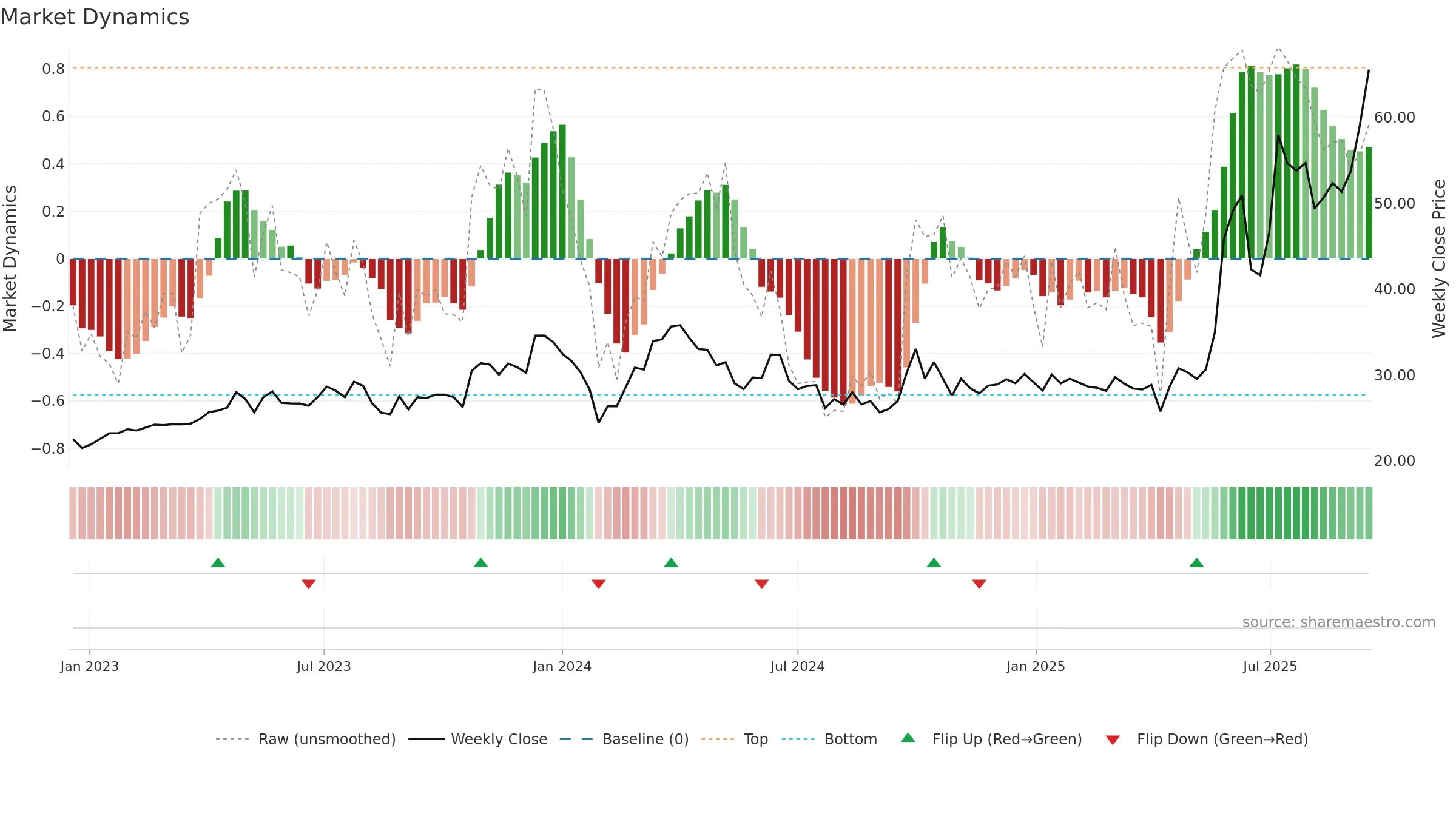Toggle the Weekly Close legend entry
This screenshot has width=1456, height=819.
click(x=478, y=739)
